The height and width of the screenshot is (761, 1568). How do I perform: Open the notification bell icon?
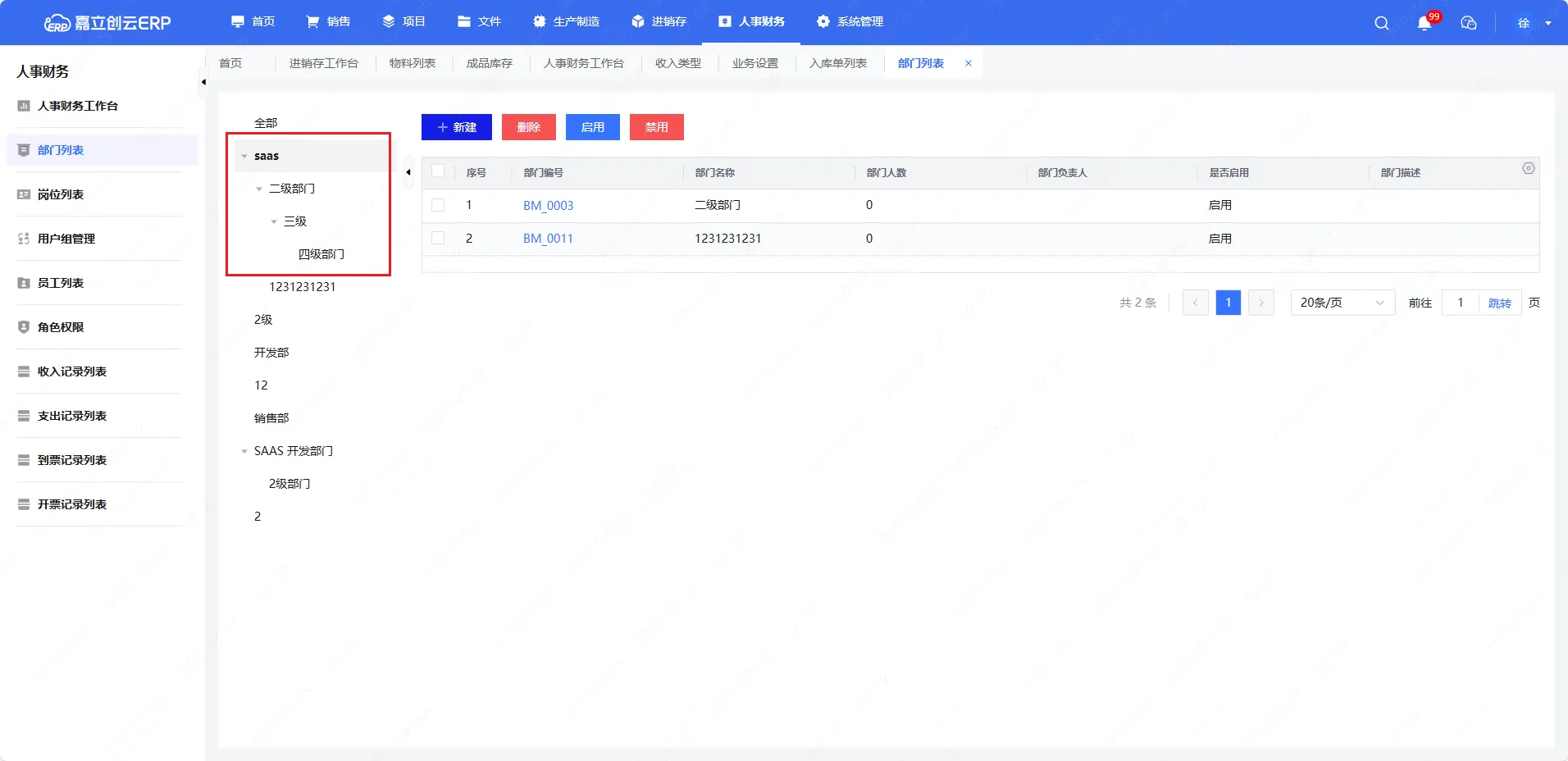coord(1424,23)
